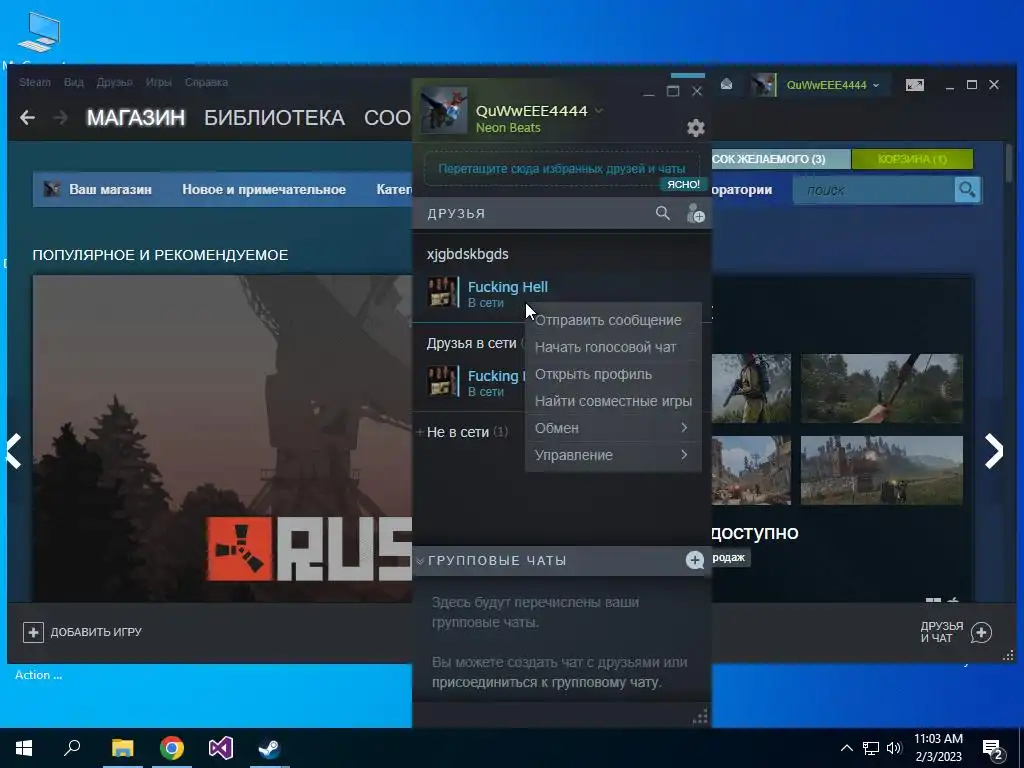
Task: Click avatar beside QuWwEEE4444 in Steam header
Action: [x=763, y=85]
